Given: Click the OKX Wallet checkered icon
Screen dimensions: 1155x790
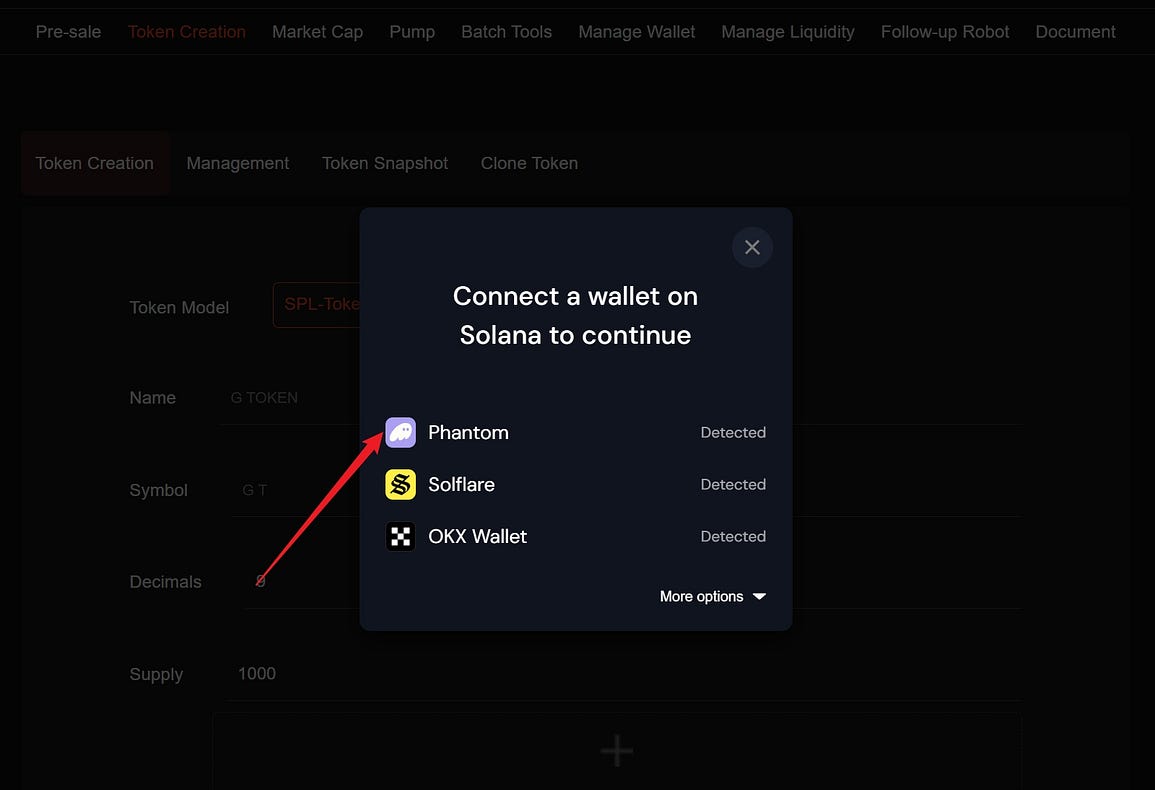Looking at the screenshot, I should (x=401, y=536).
